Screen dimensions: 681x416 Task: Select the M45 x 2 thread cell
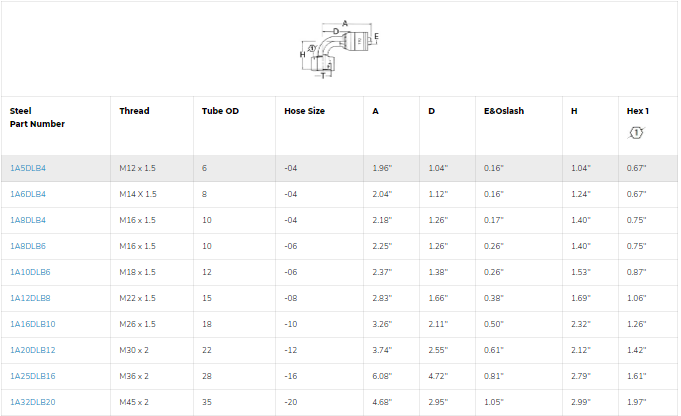point(134,402)
